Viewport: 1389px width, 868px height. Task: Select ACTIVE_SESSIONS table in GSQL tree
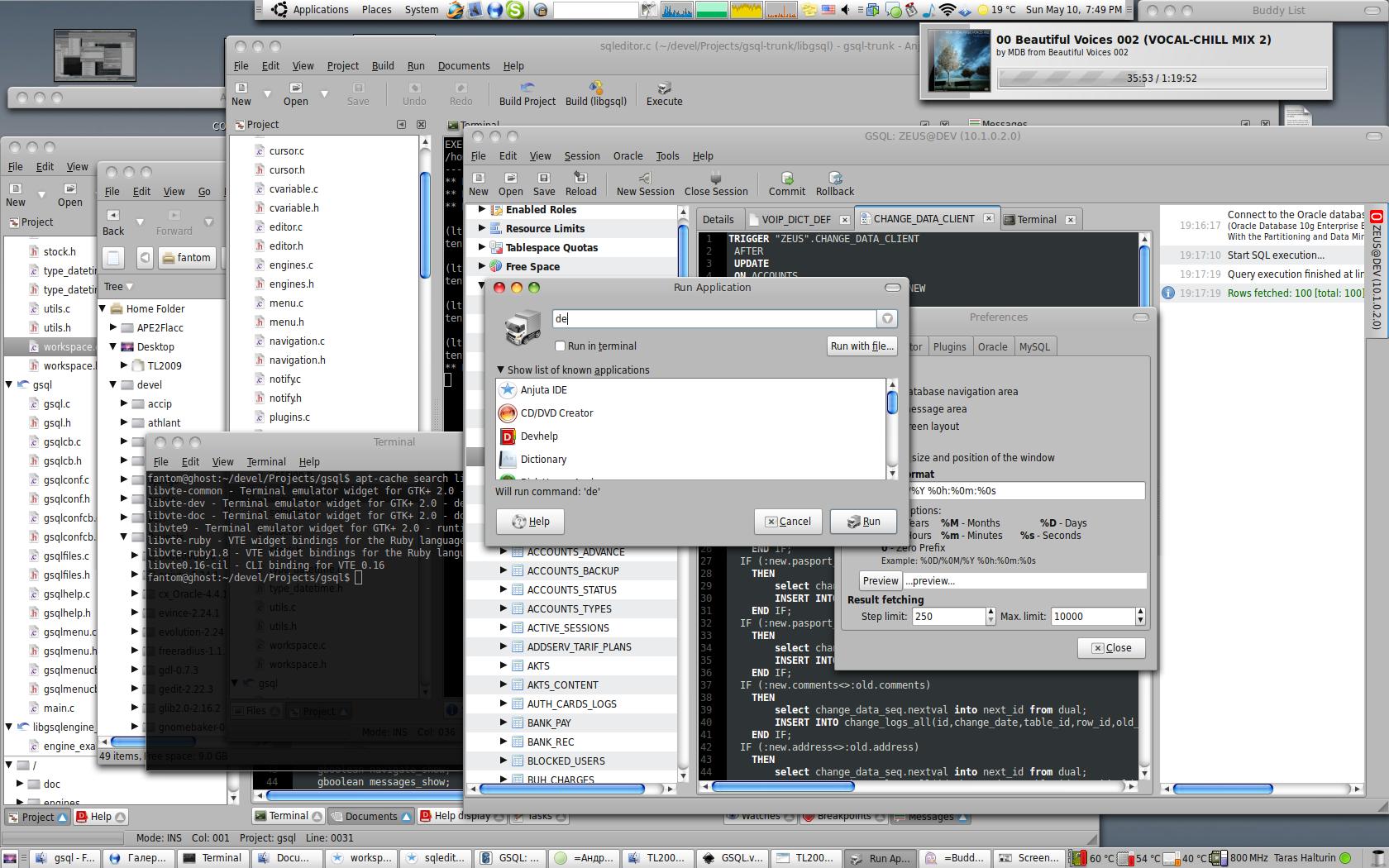coord(568,628)
